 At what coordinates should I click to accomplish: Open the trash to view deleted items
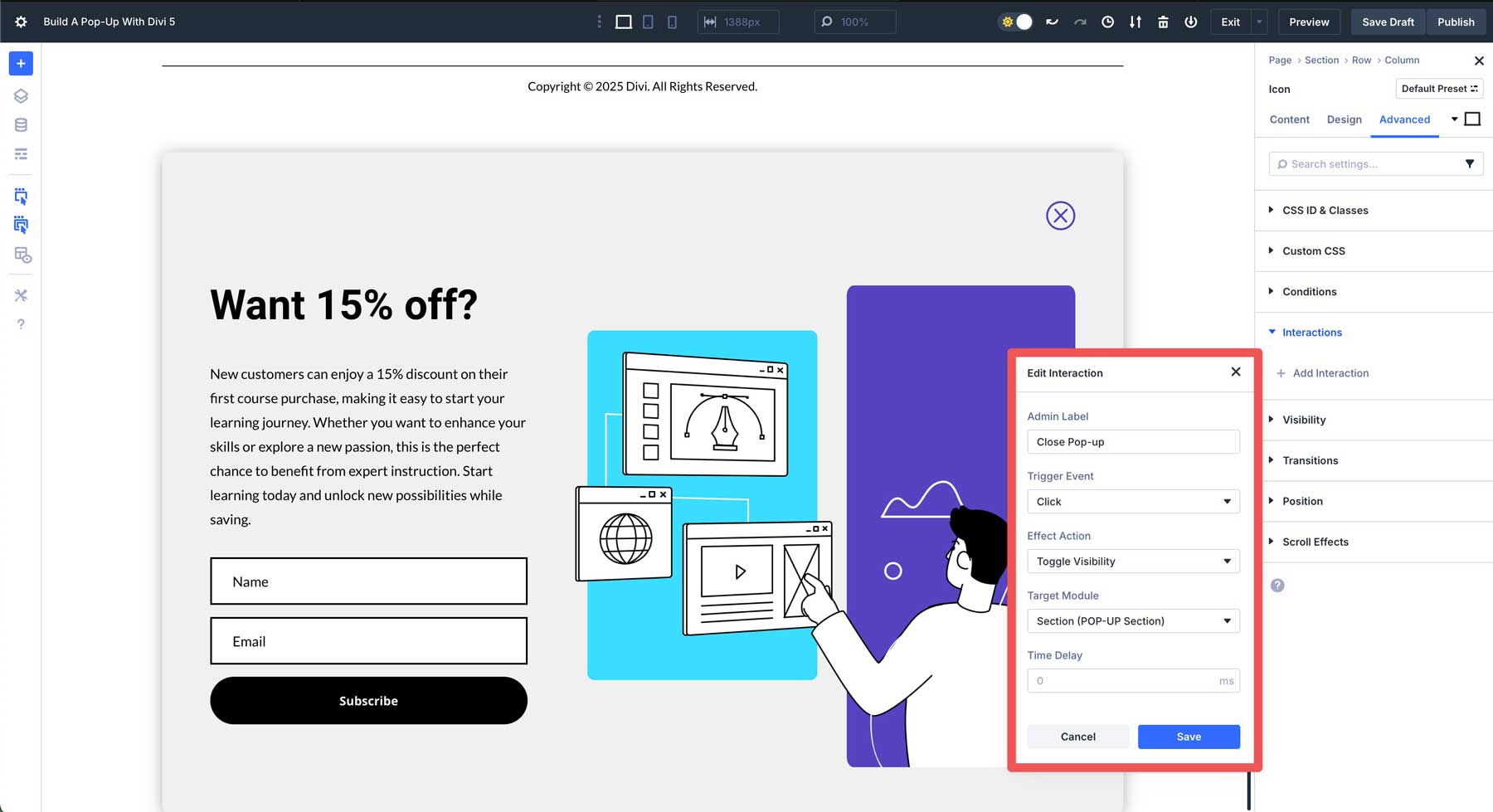(x=1164, y=22)
